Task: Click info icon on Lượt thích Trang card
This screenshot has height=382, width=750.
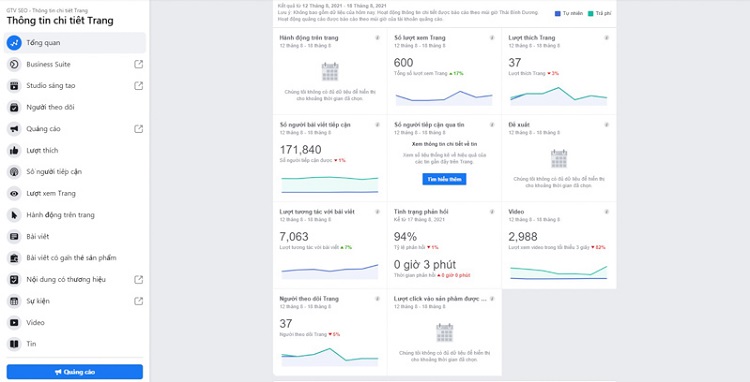Action: point(607,38)
